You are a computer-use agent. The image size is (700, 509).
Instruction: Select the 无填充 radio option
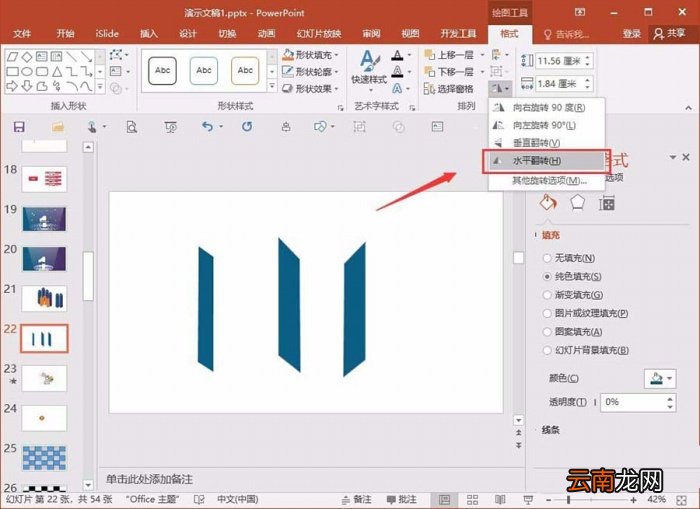click(547, 258)
